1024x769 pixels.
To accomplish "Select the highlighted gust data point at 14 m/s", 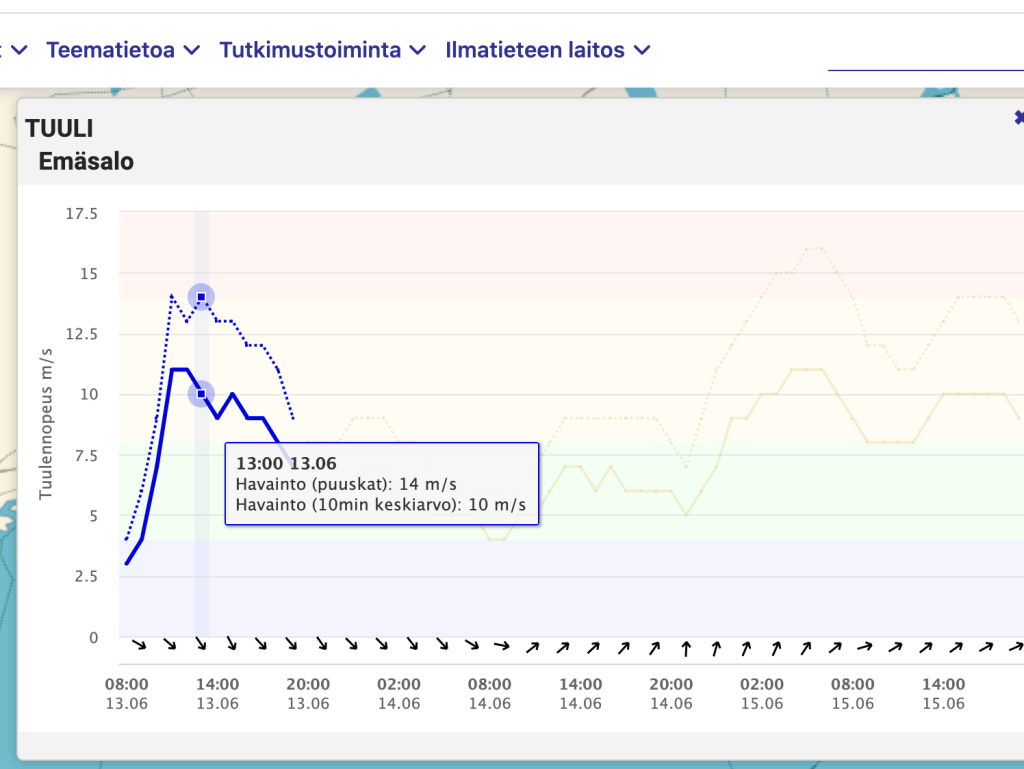I will (201, 297).
